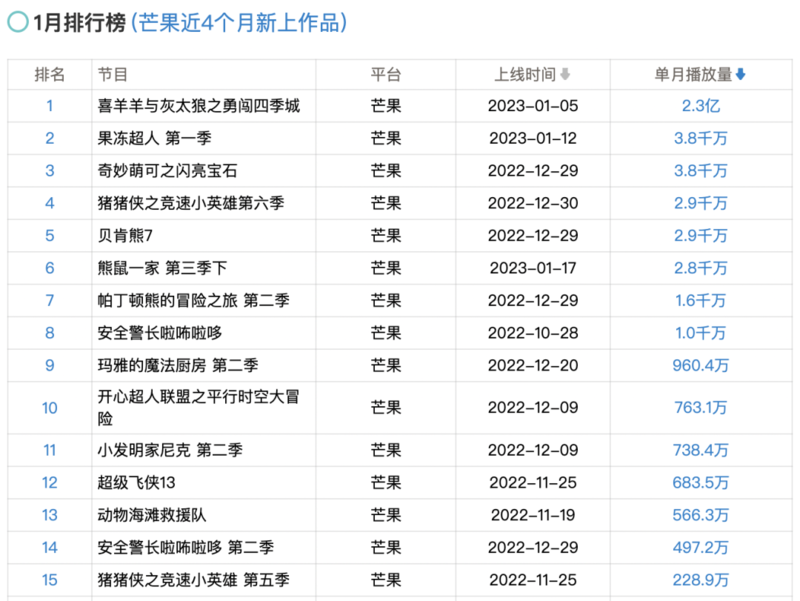Viewport: 800px width, 601px height.
Task: Open program 安全警长啦咘啦哆 第二季
Action: coord(186,547)
